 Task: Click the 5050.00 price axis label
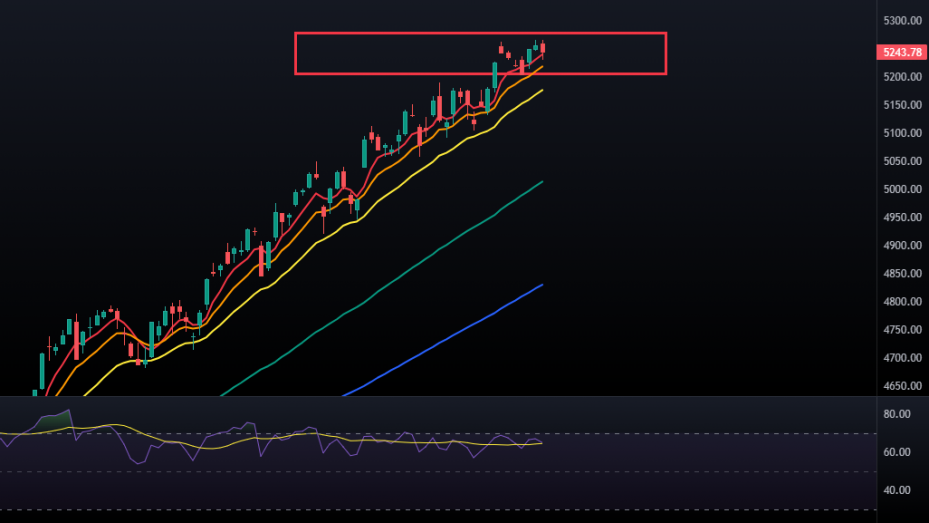(902, 161)
